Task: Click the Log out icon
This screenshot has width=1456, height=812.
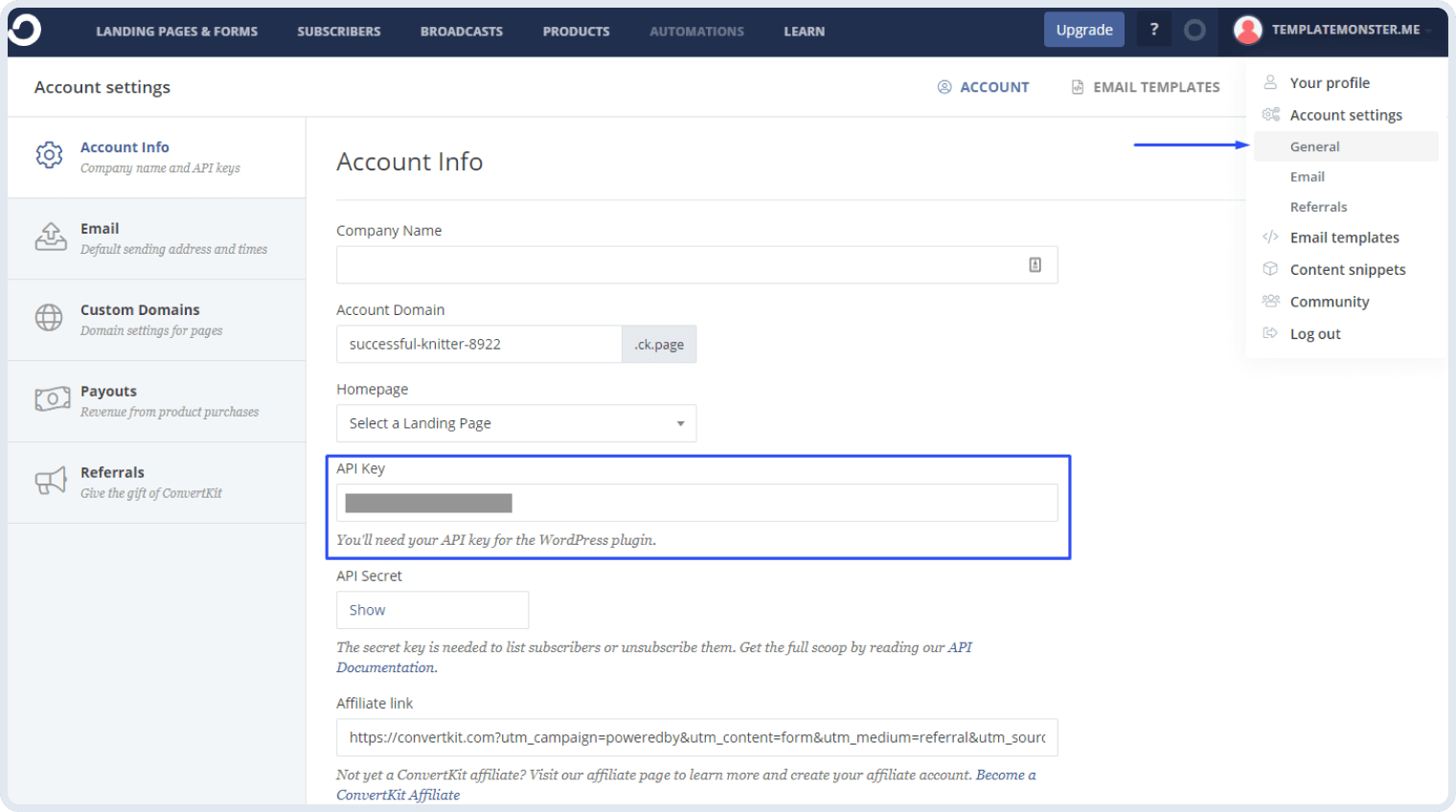Action: click(x=1271, y=333)
